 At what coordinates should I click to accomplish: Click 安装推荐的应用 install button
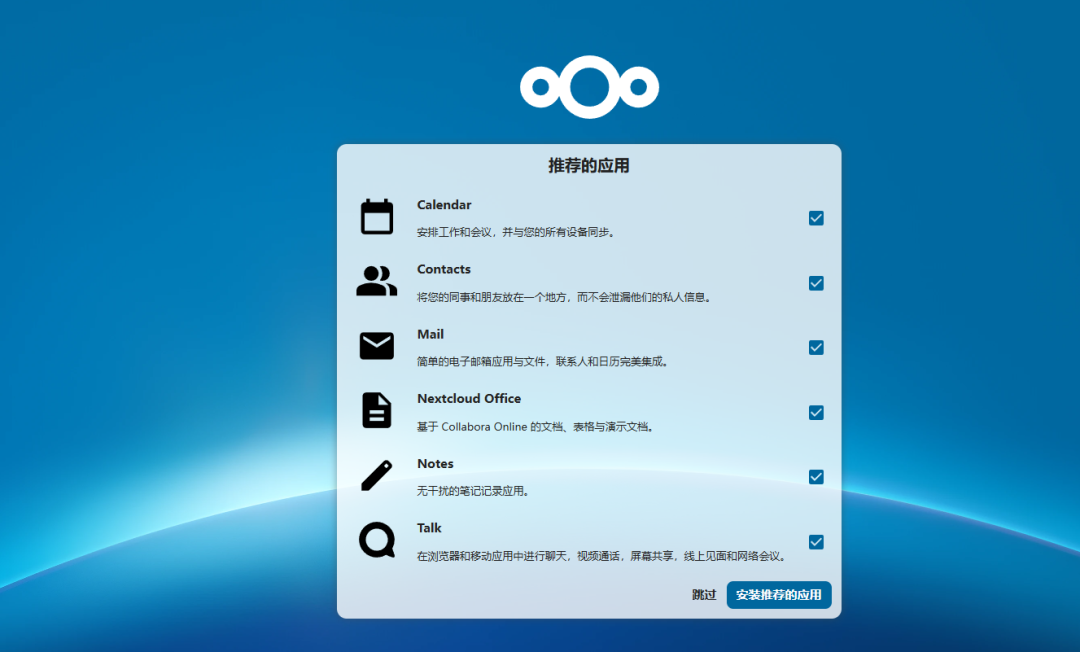pos(779,595)
